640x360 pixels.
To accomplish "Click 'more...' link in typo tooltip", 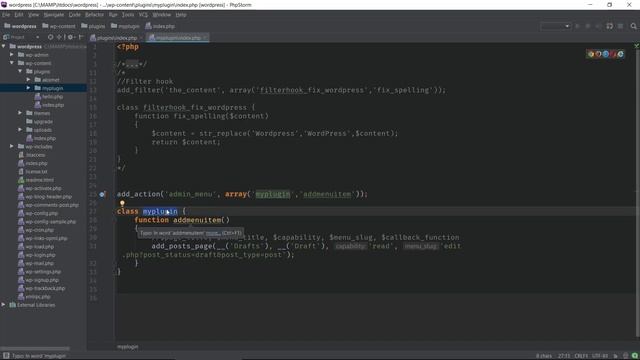I will tap(213, 233).
